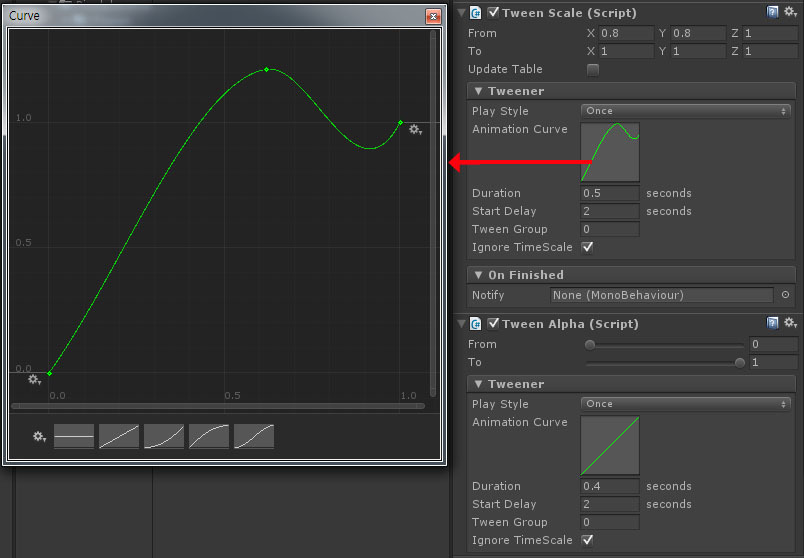This screenshot has width=804, height=558.
Task: Select the flat constant curve preset
Action: coord(74,436)
